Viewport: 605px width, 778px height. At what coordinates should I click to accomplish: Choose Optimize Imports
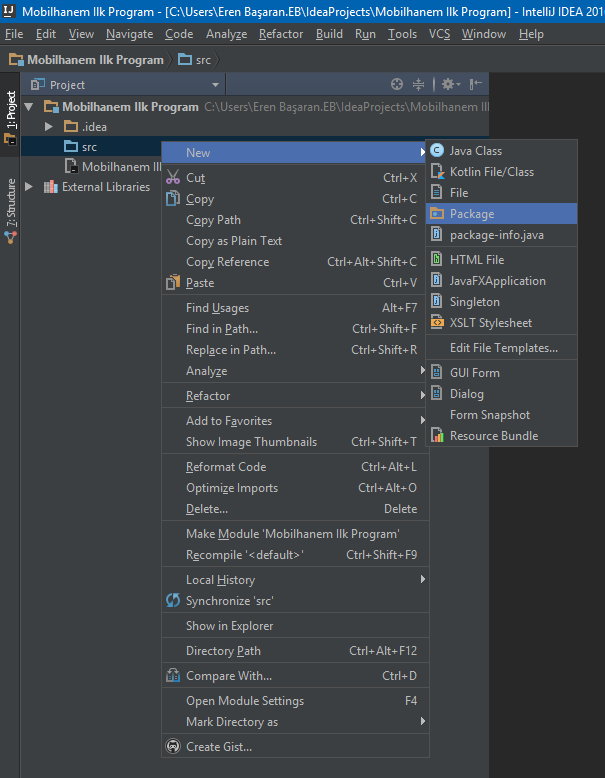295,488
